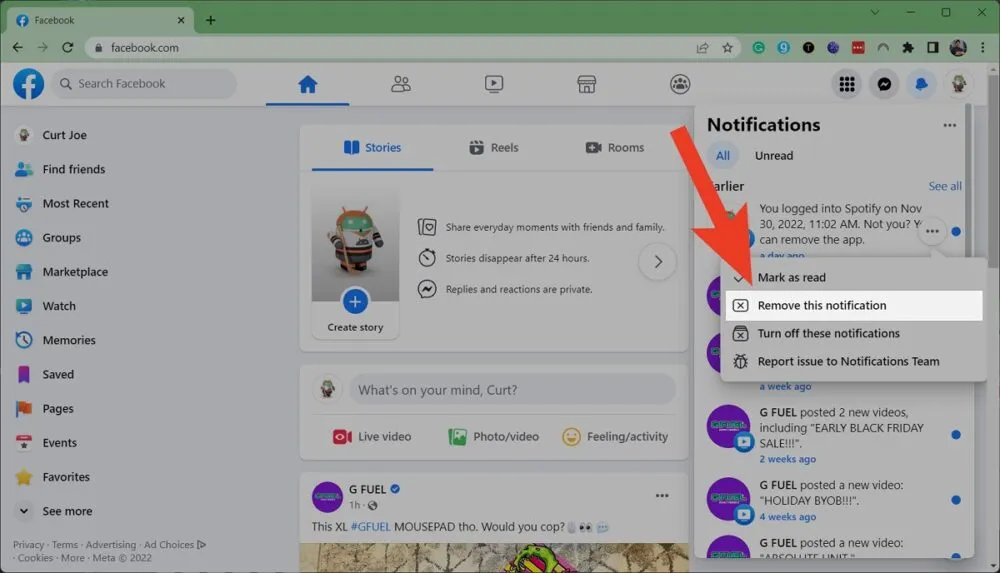Open the G FUEL page name link
The width and height of the screenshot is (1000, 573).
(x=367, y=489)
